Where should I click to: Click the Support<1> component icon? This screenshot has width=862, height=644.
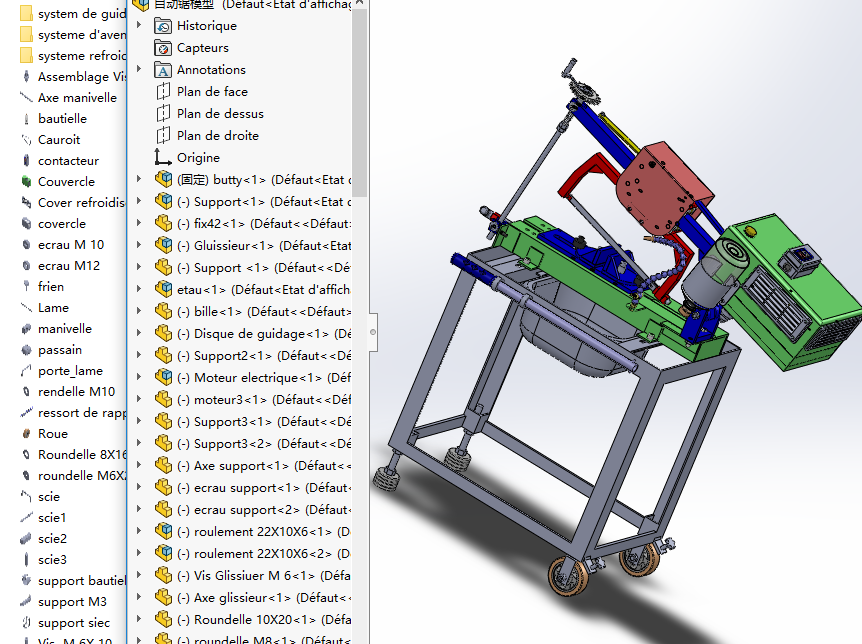(x=163, y=201)
